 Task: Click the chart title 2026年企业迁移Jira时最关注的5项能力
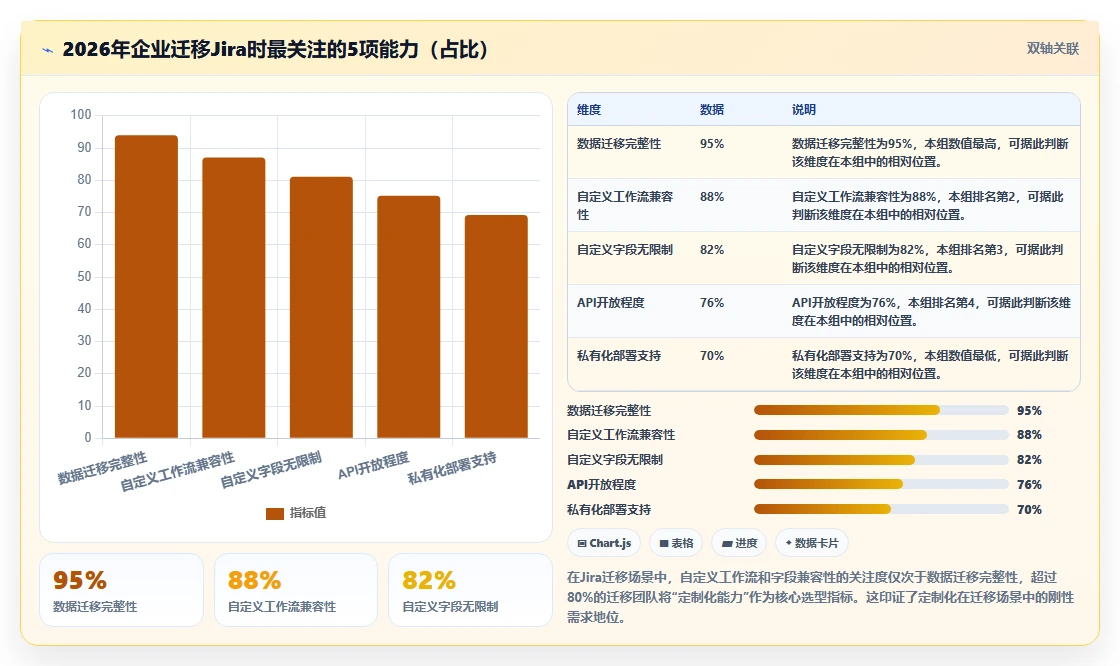275,49
